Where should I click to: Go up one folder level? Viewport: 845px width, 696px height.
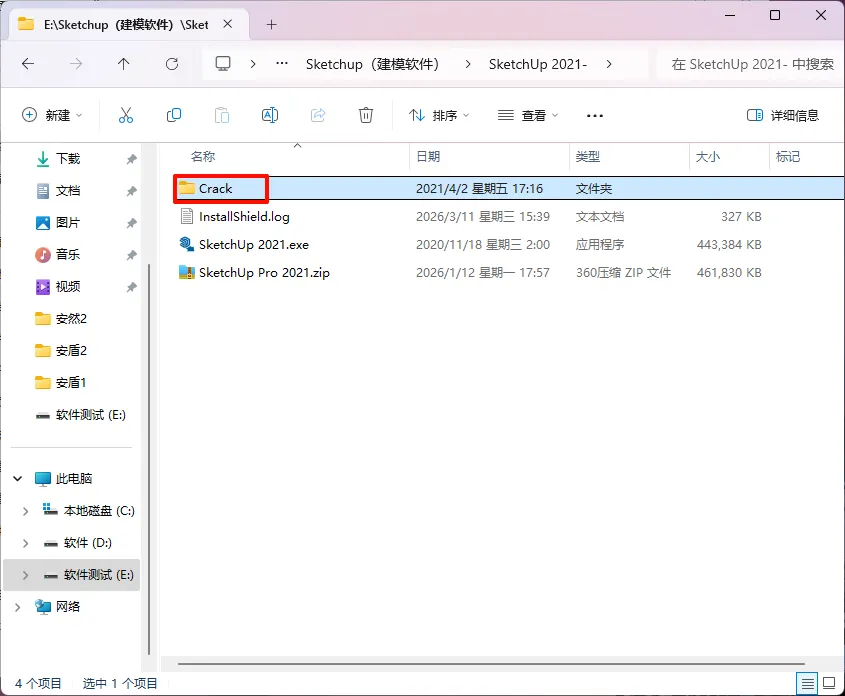[123, 64]
